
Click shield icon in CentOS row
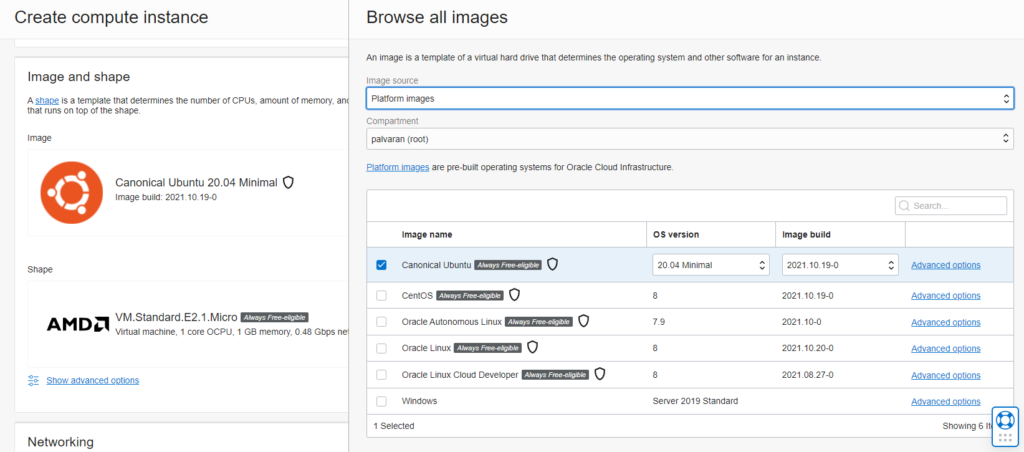coord(515,295)
